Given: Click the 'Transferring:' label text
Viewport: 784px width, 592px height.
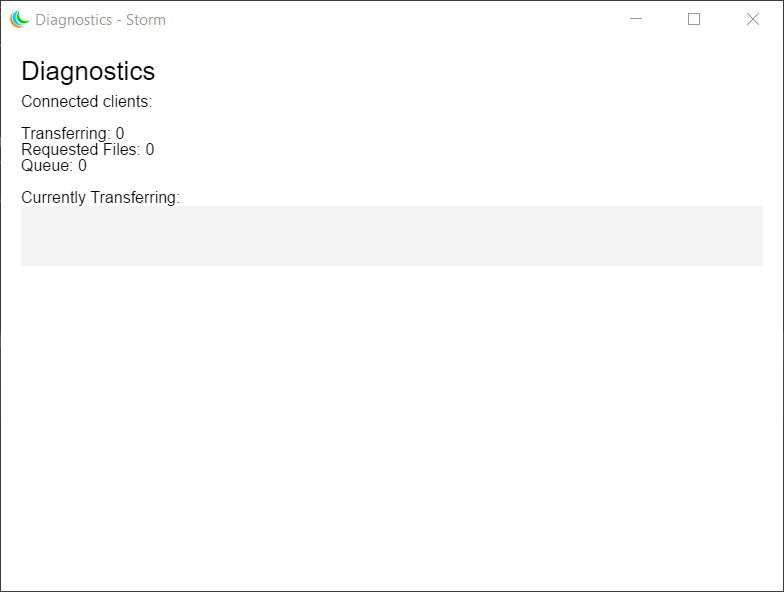Looking at the screenshot, I should (66, 134).
